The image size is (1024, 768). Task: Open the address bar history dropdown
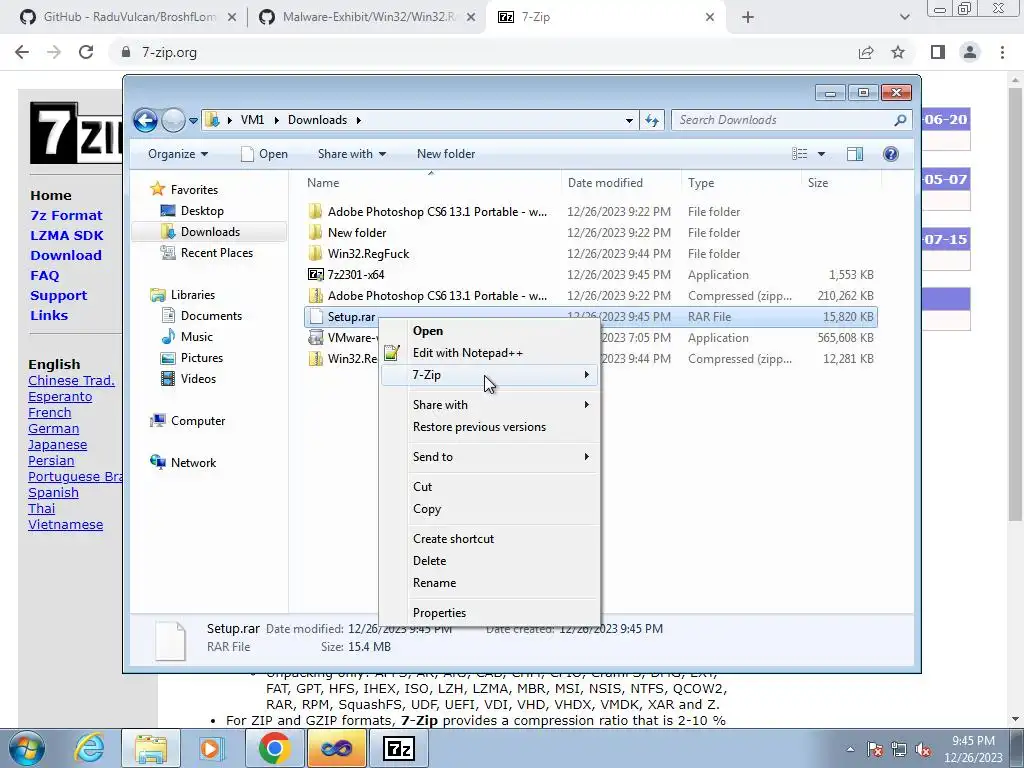click(629, 121)
